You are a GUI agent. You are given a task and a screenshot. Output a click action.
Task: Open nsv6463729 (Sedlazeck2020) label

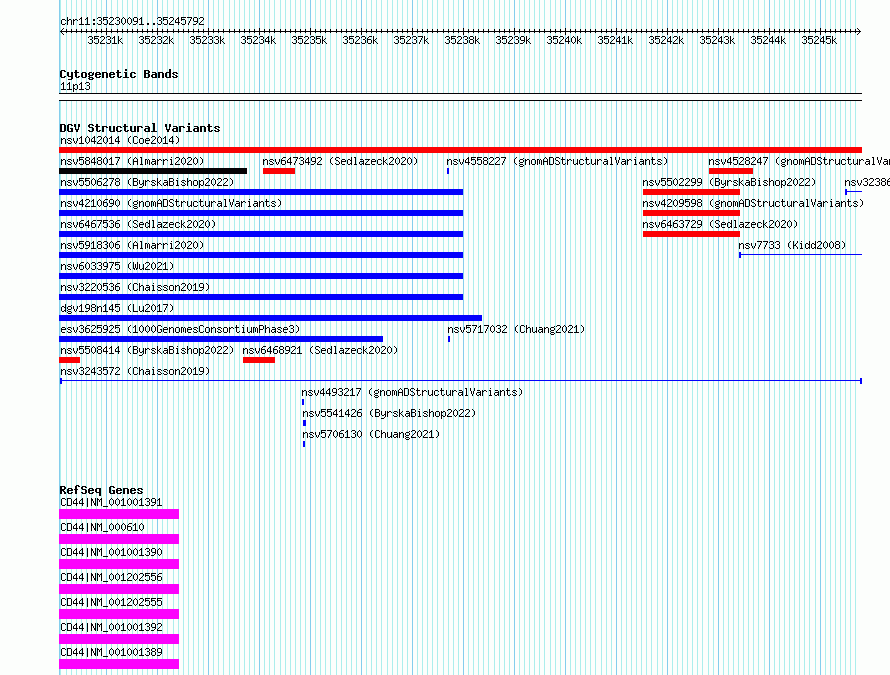tap(720, 224)
